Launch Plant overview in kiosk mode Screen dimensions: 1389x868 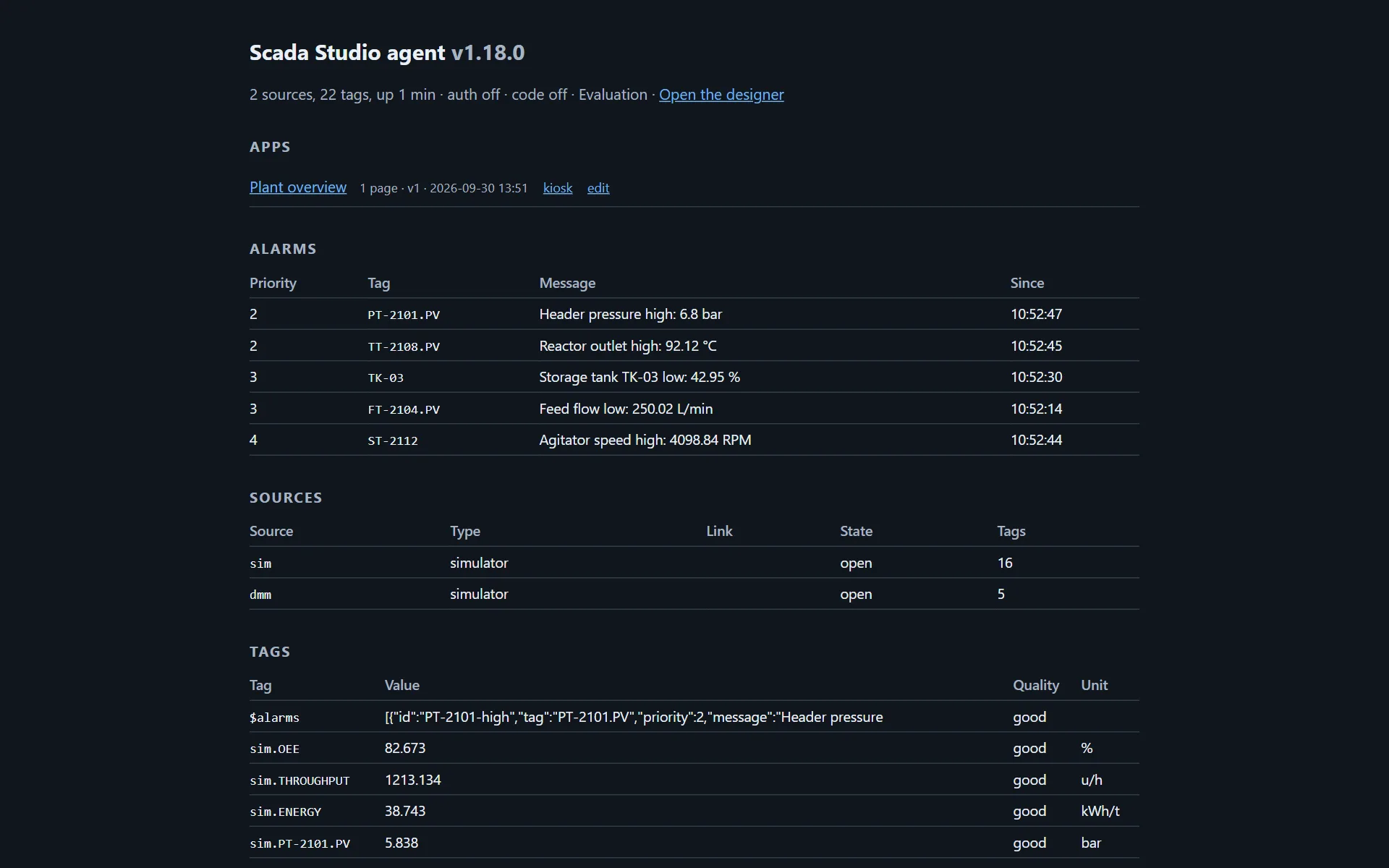click(x=558, y=188)
